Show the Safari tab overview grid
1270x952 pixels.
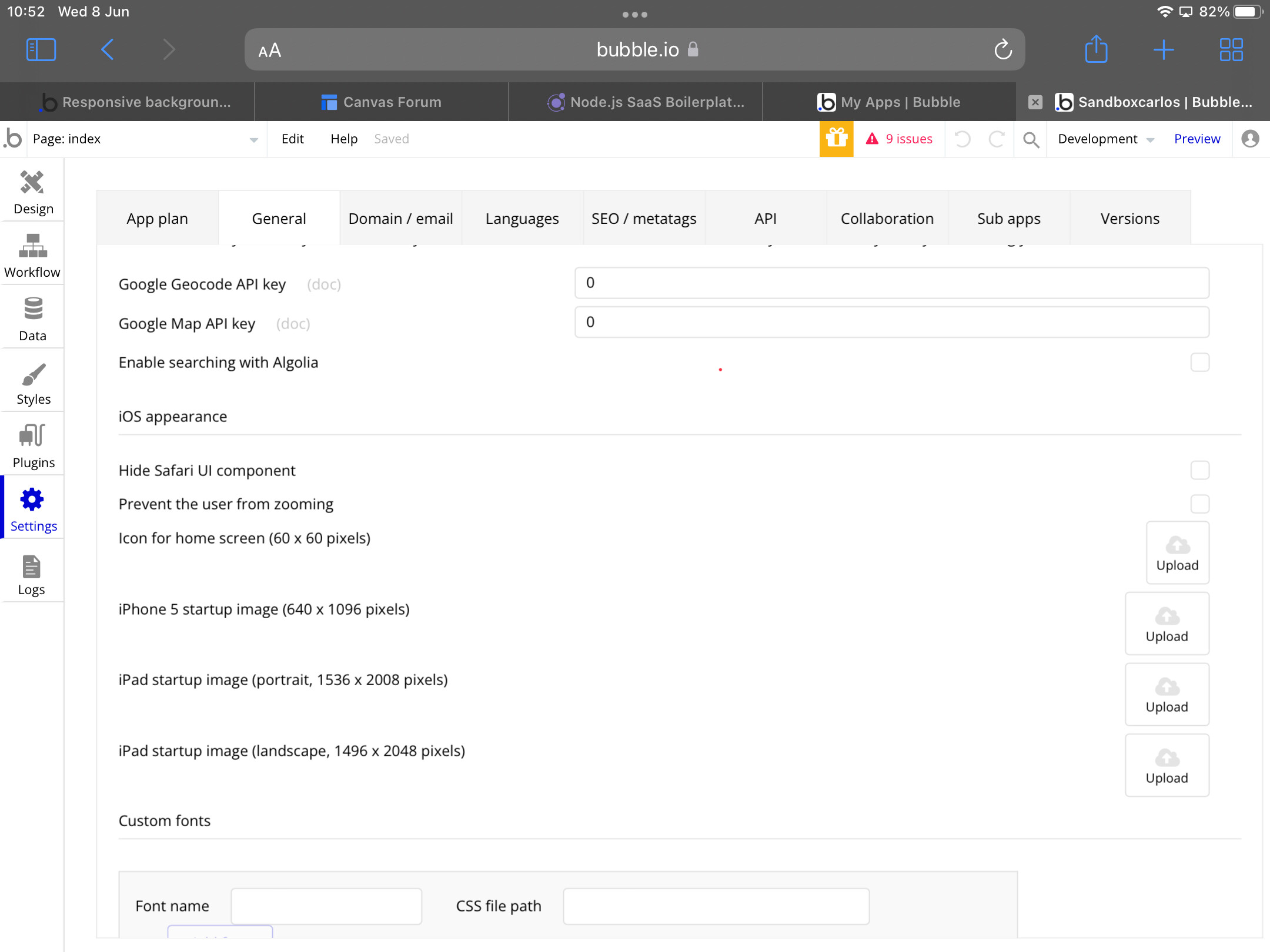point(1231,49)
